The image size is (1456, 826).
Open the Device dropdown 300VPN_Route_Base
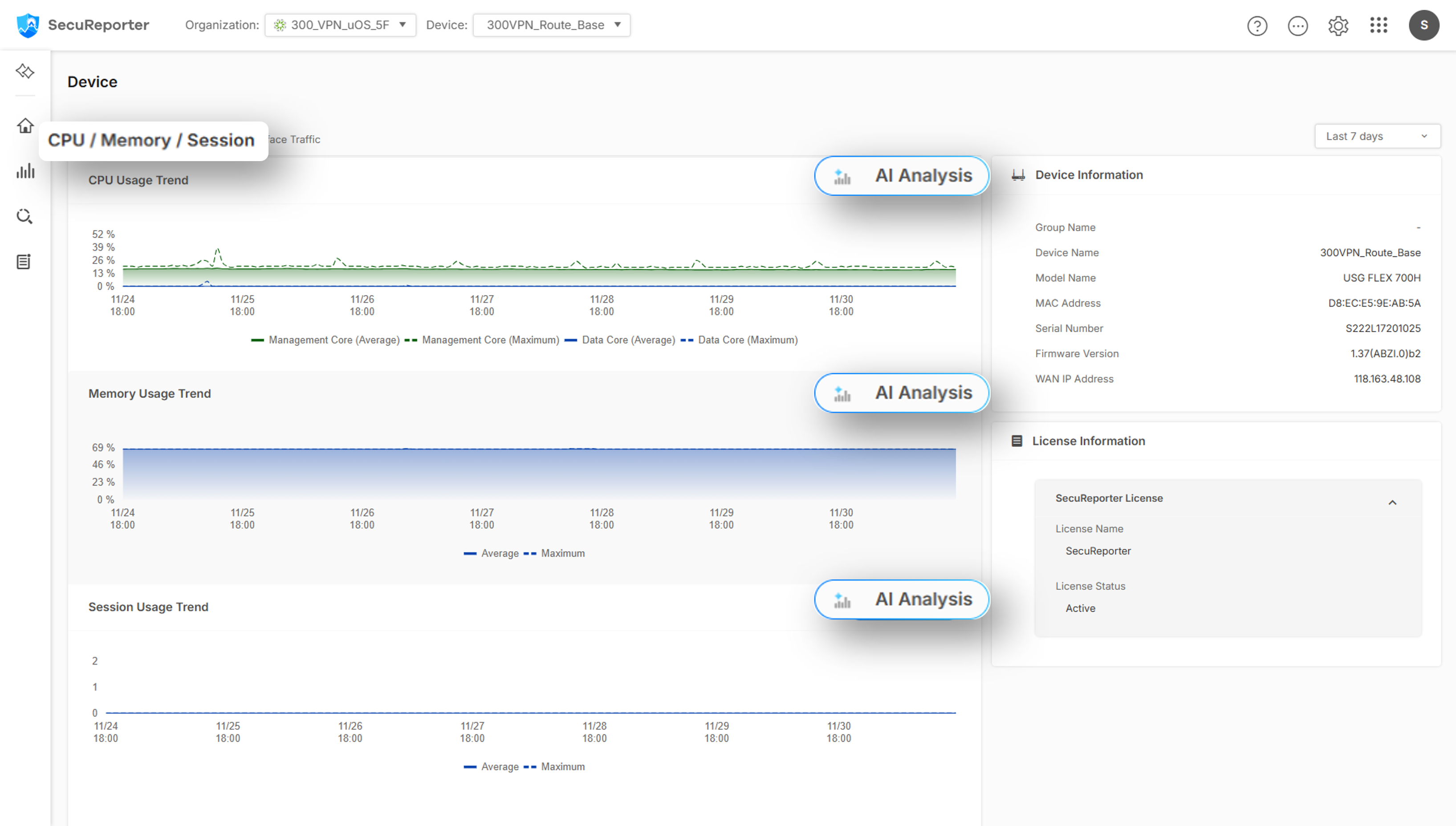551,25
